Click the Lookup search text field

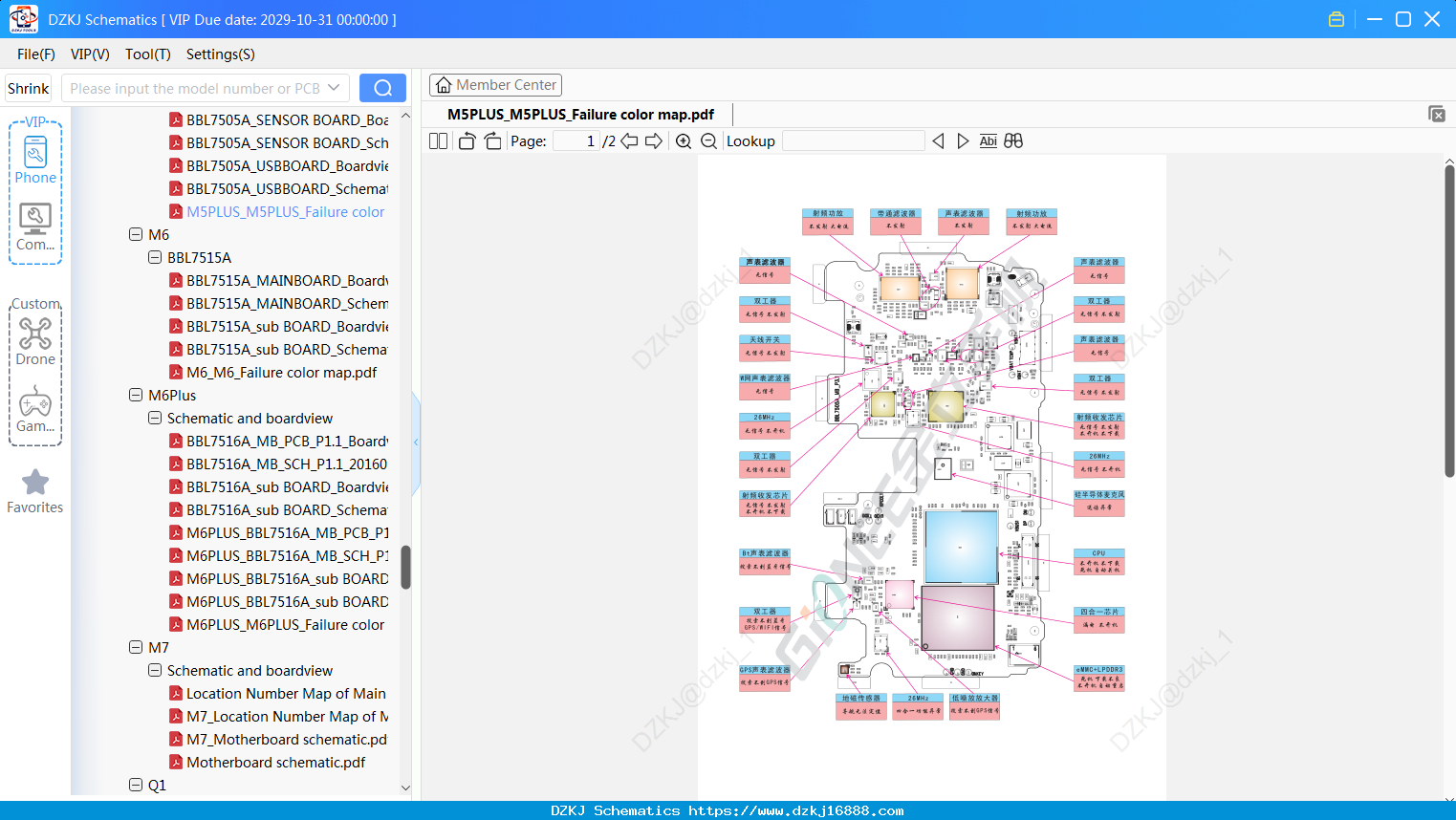(854, 141)
